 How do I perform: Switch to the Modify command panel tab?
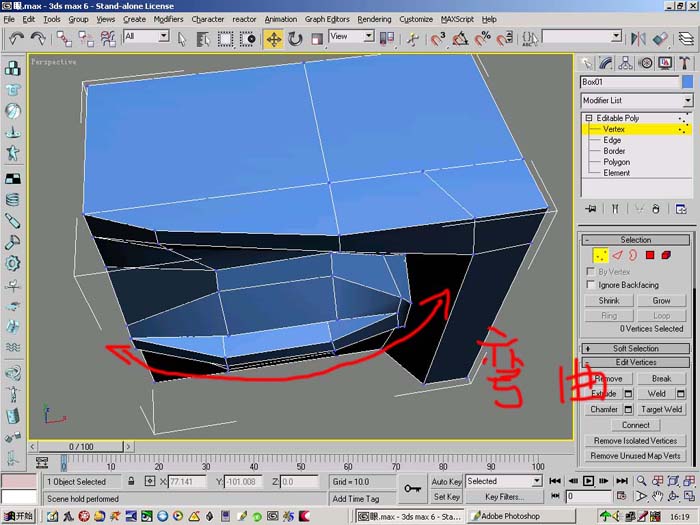606,63
